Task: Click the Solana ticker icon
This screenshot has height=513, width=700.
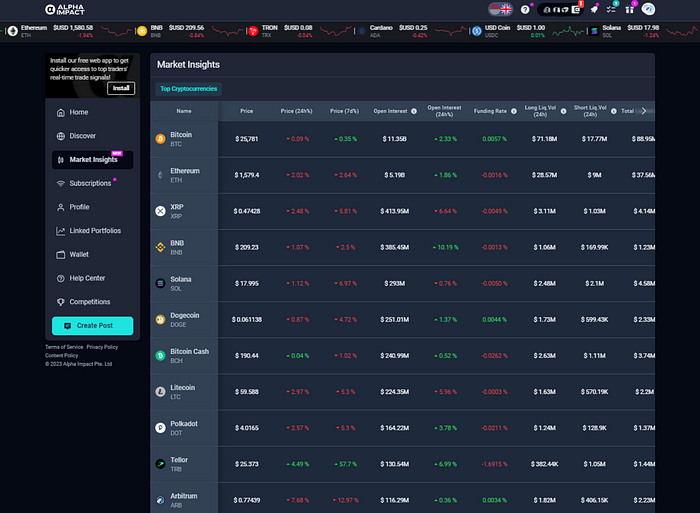Action: point(594,31)
